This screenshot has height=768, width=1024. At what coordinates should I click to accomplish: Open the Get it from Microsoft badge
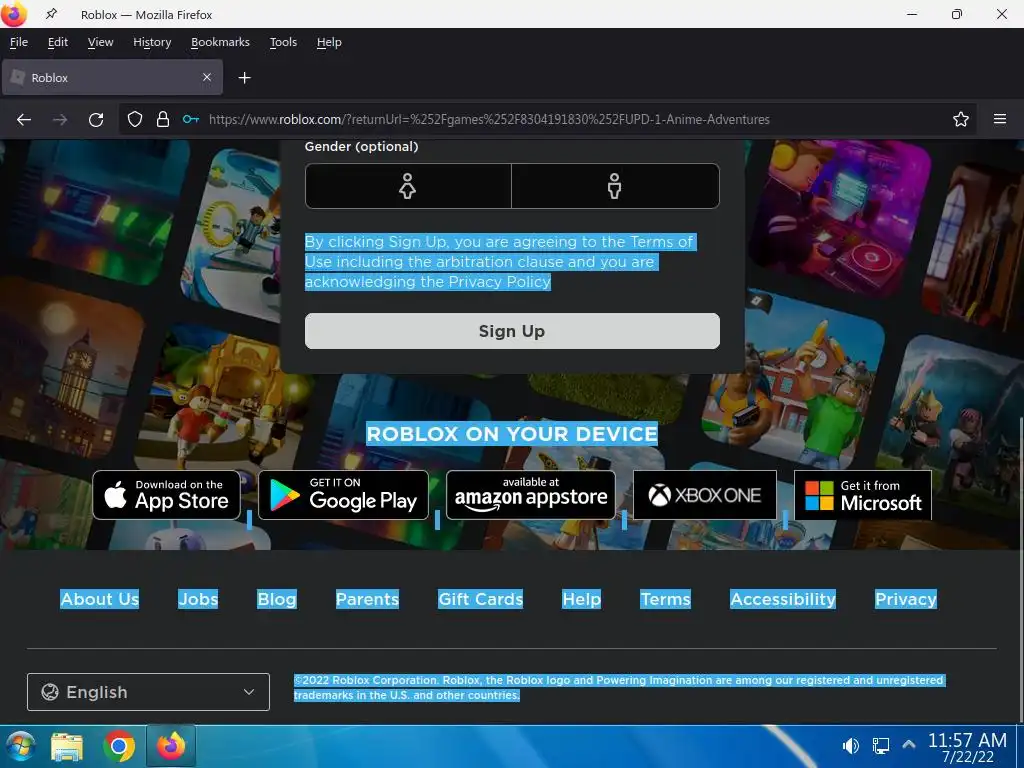[863, 495]
